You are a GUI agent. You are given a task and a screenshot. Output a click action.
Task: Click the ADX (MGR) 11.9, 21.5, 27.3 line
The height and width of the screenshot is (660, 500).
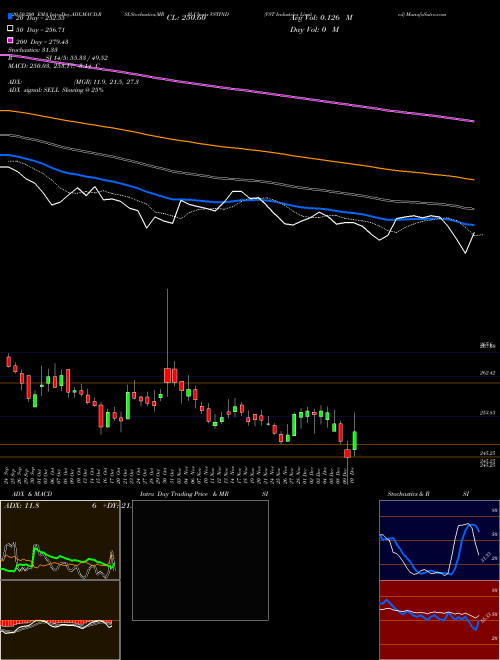[x=73, y=82]
